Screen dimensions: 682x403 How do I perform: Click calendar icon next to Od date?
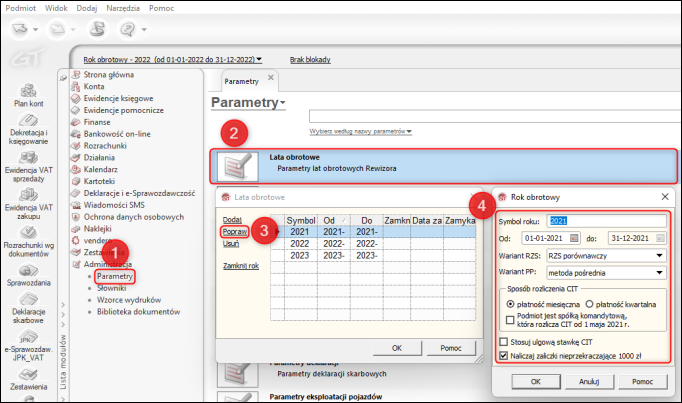tap(574, 238)
